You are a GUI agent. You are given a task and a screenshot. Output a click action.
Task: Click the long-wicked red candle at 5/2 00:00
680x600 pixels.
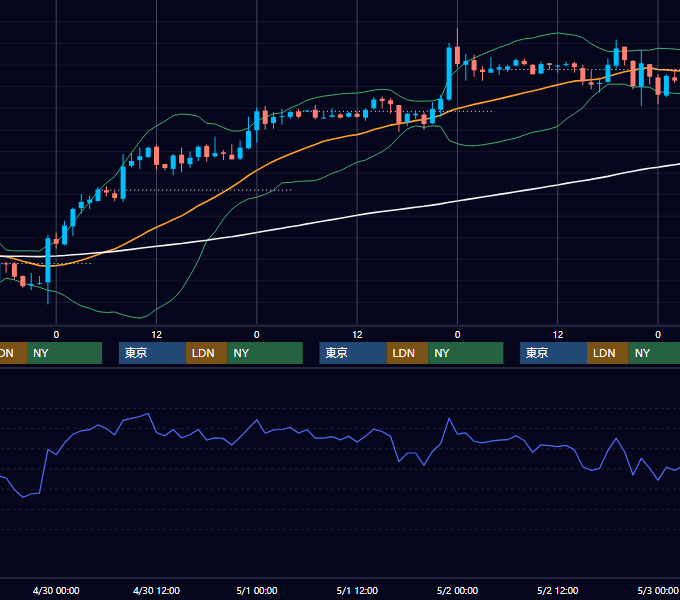457,55
